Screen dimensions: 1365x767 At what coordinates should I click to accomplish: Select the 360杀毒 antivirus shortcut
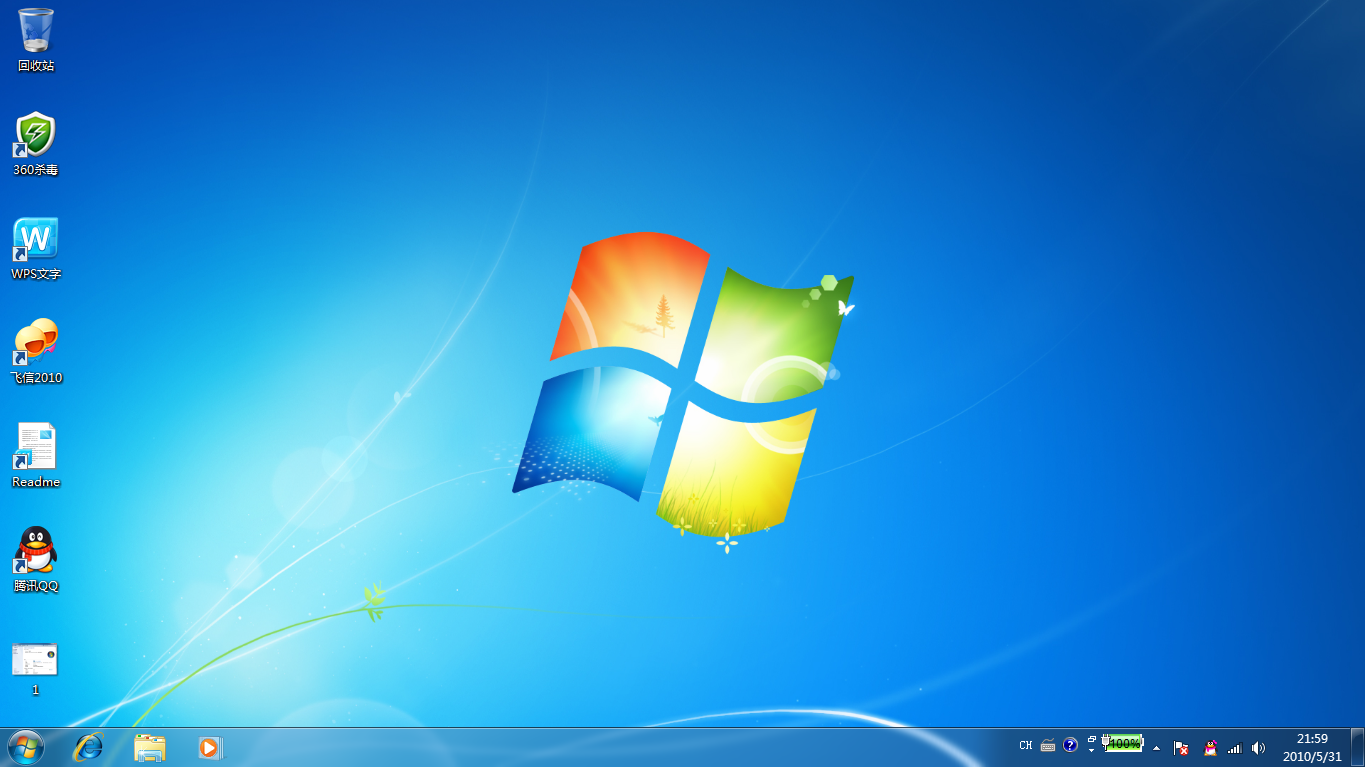[x=36, y=144]
